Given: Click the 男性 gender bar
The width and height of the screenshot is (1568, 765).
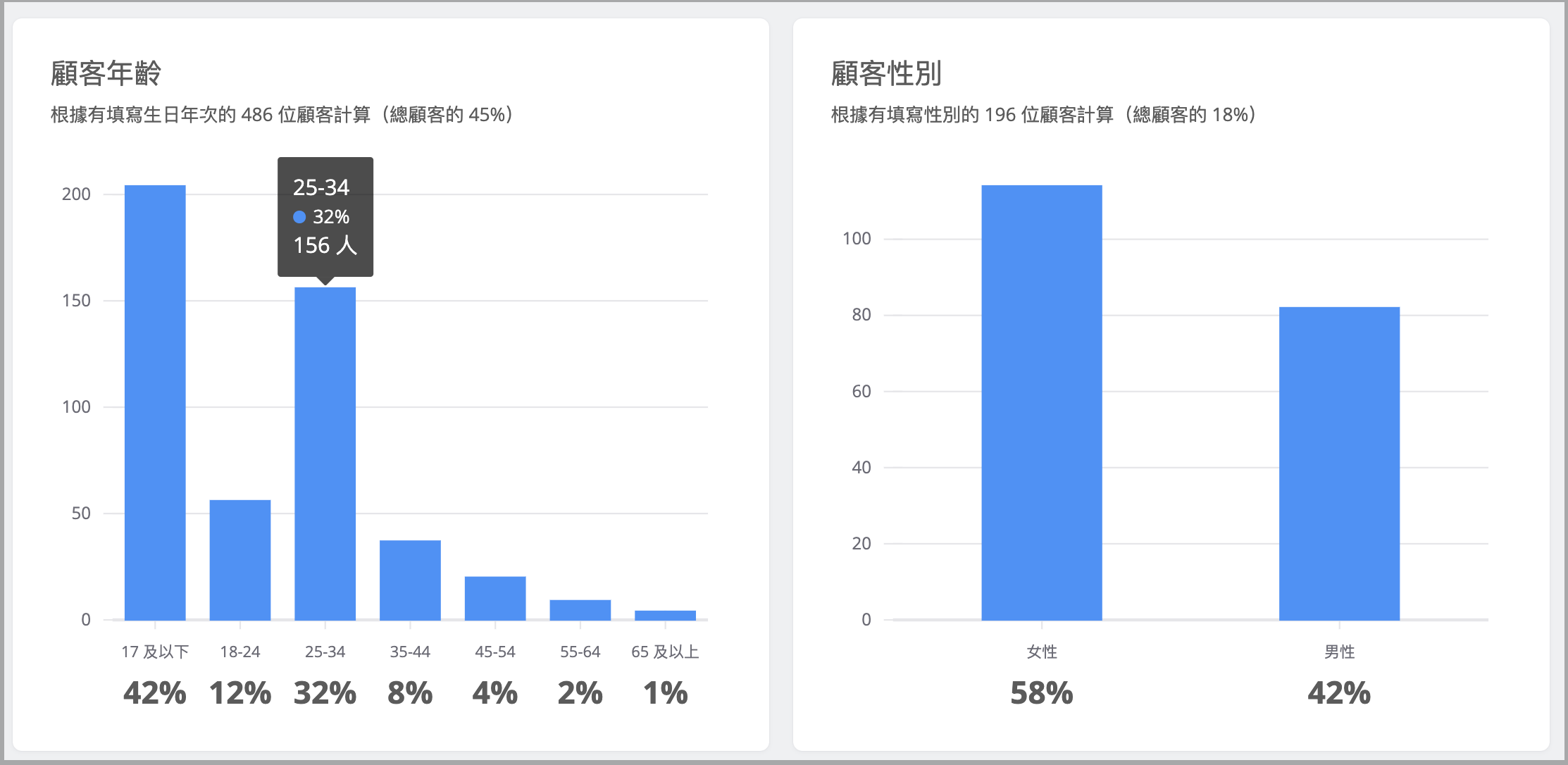Looking at the screenshot, I should 1339,464.
